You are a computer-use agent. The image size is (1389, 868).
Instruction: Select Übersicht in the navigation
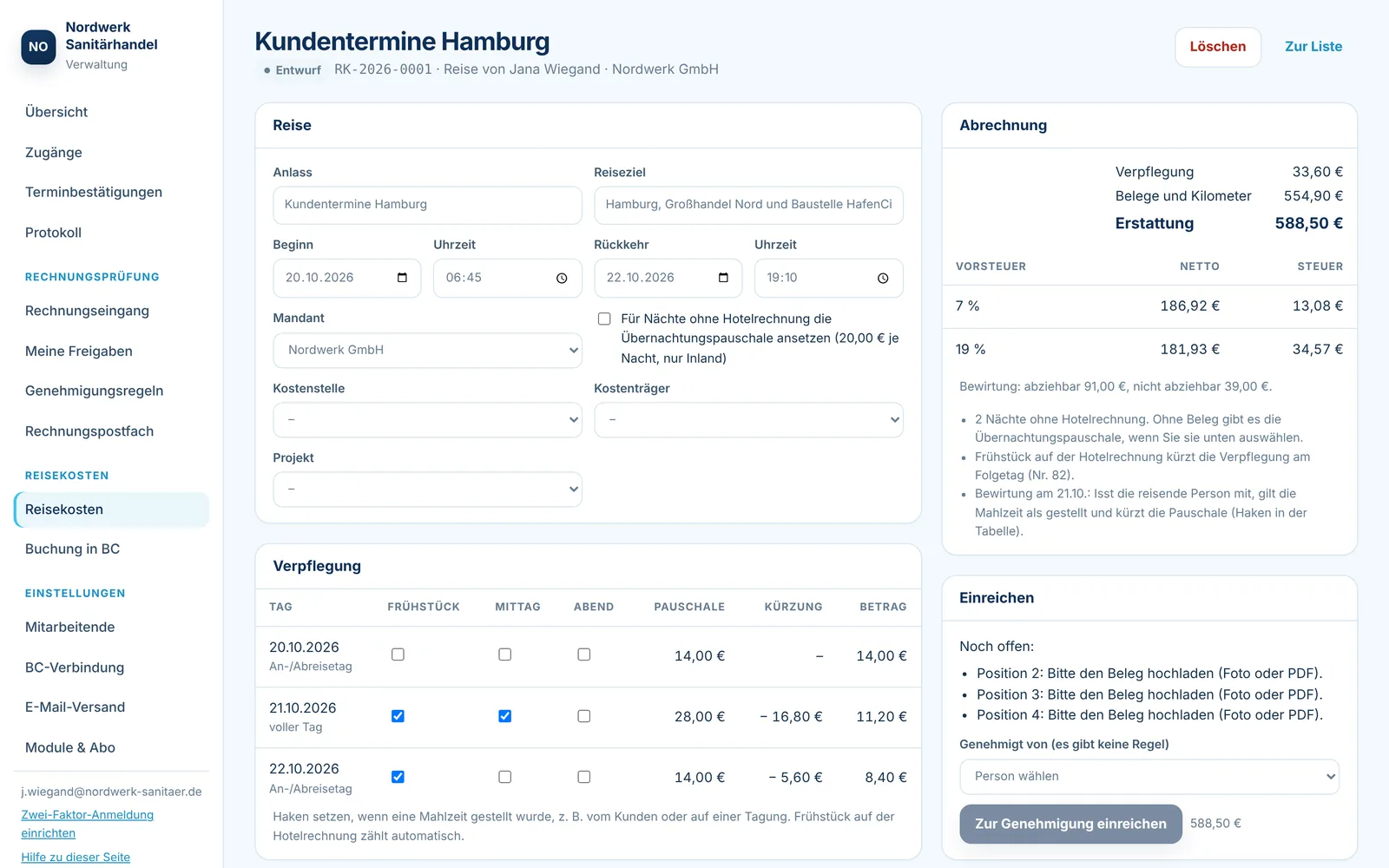[56, 112]
